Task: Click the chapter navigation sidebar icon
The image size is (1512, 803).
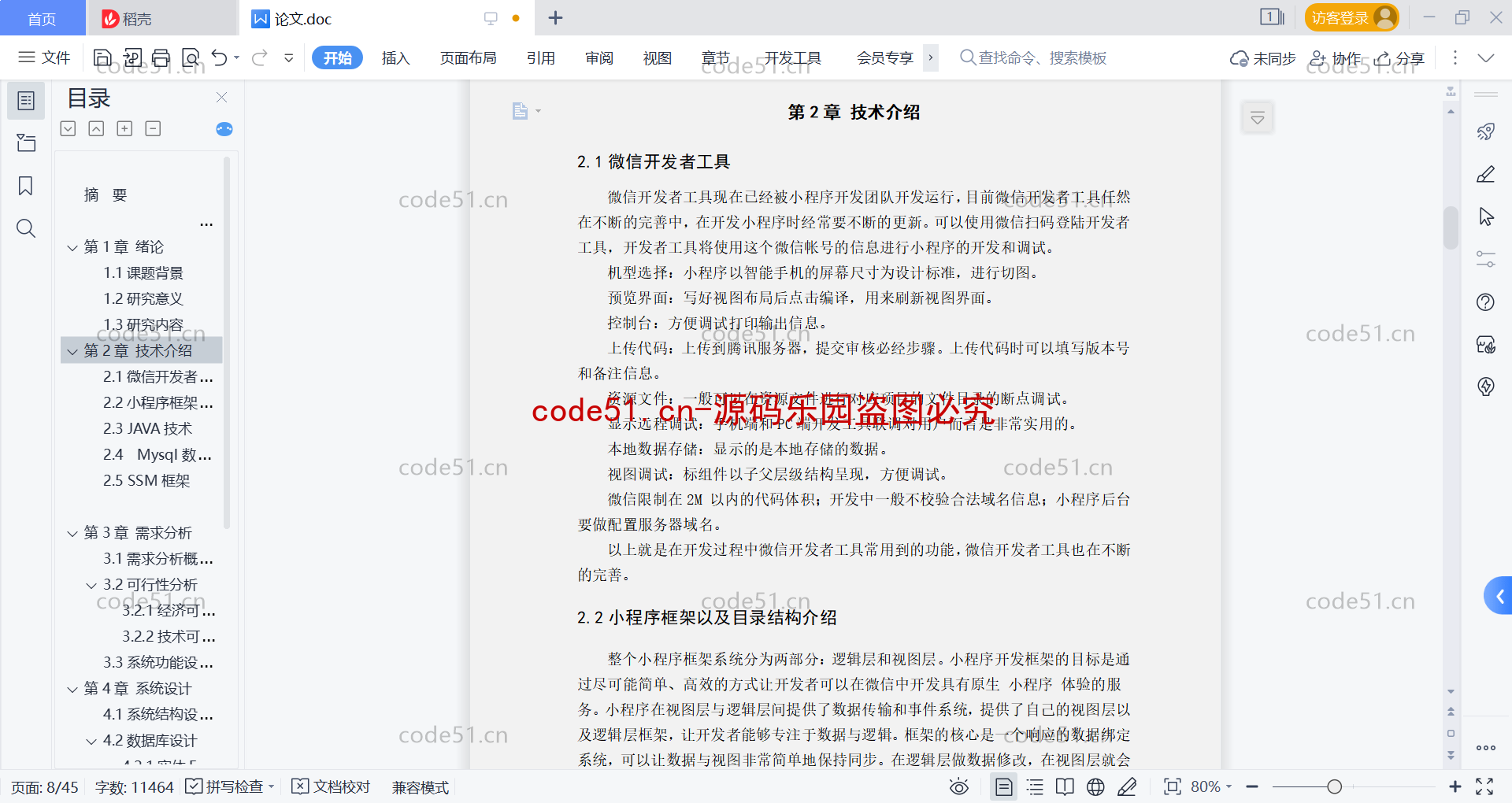Action: (x=26, y=142)
